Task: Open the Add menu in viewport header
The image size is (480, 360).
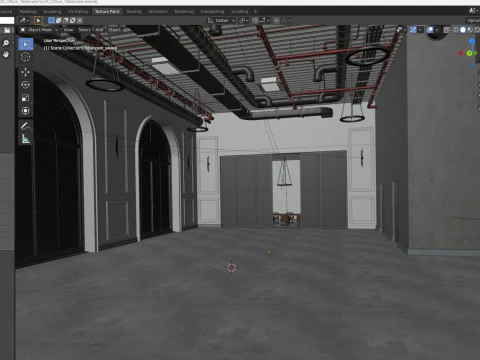Action: pos(99,30)
